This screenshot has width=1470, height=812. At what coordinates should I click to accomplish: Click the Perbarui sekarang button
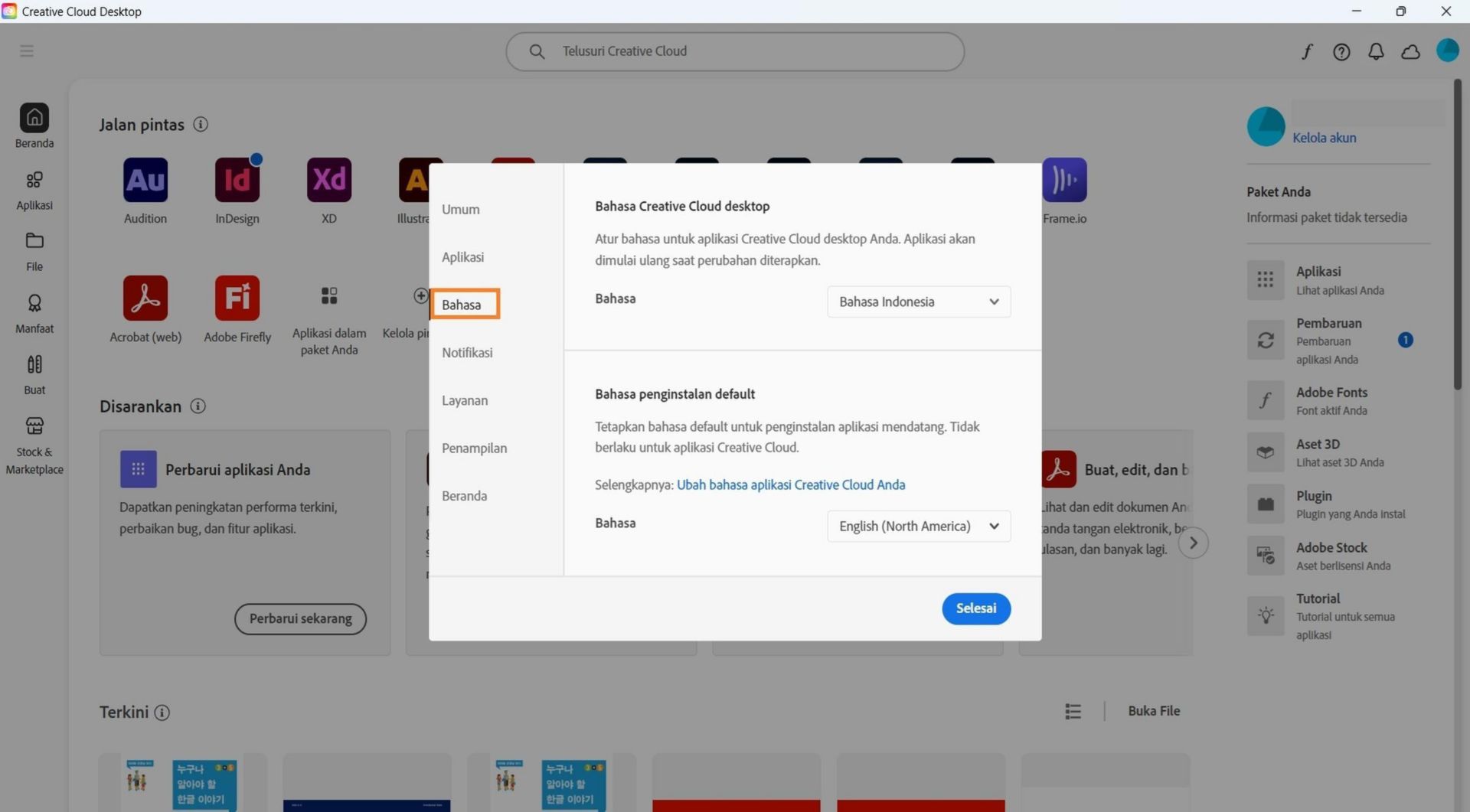pyautogui.click(x=300, y=618)
